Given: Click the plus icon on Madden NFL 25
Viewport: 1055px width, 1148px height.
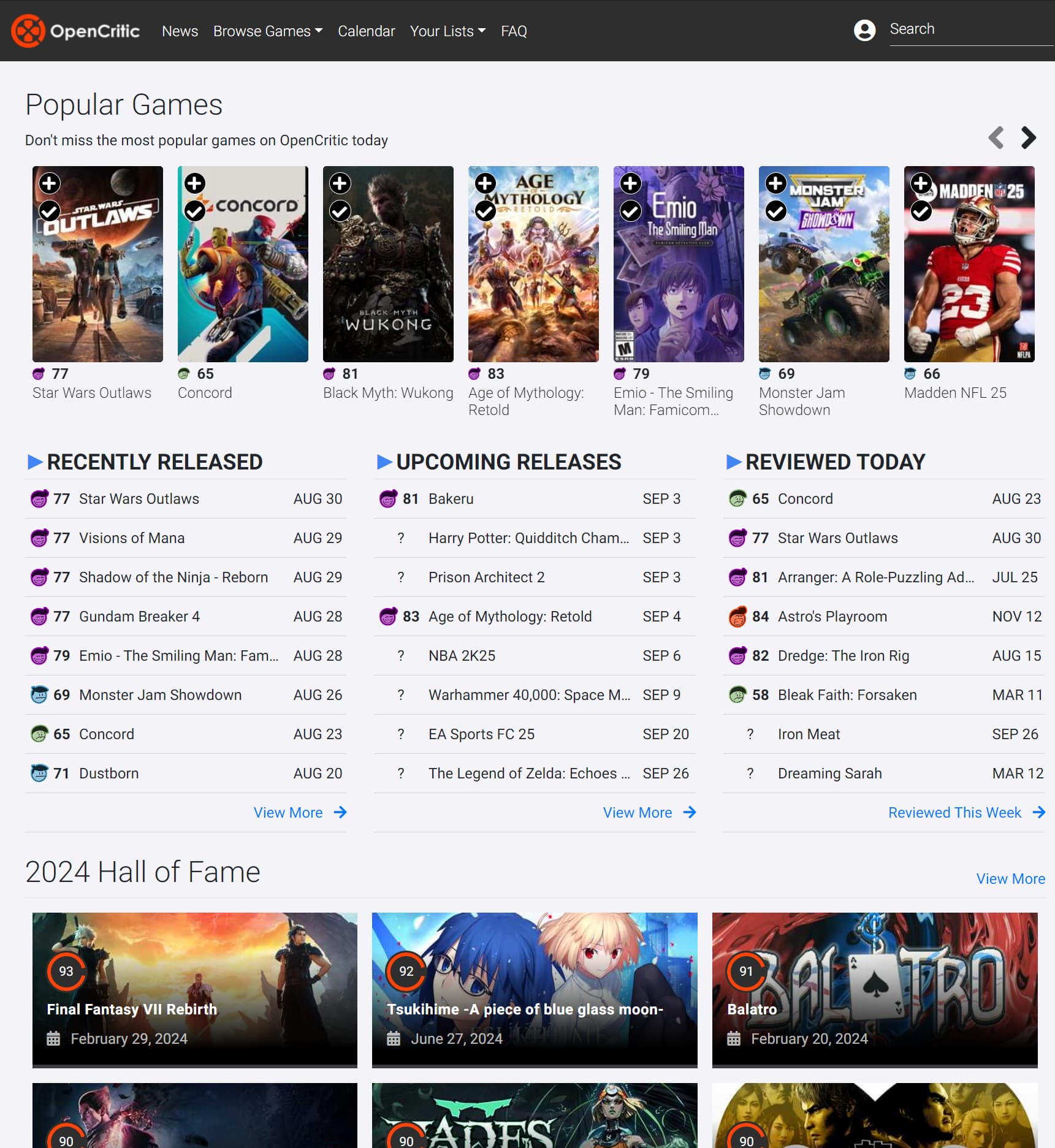Looking at the screenshot, I should click(x=921, y=183).
